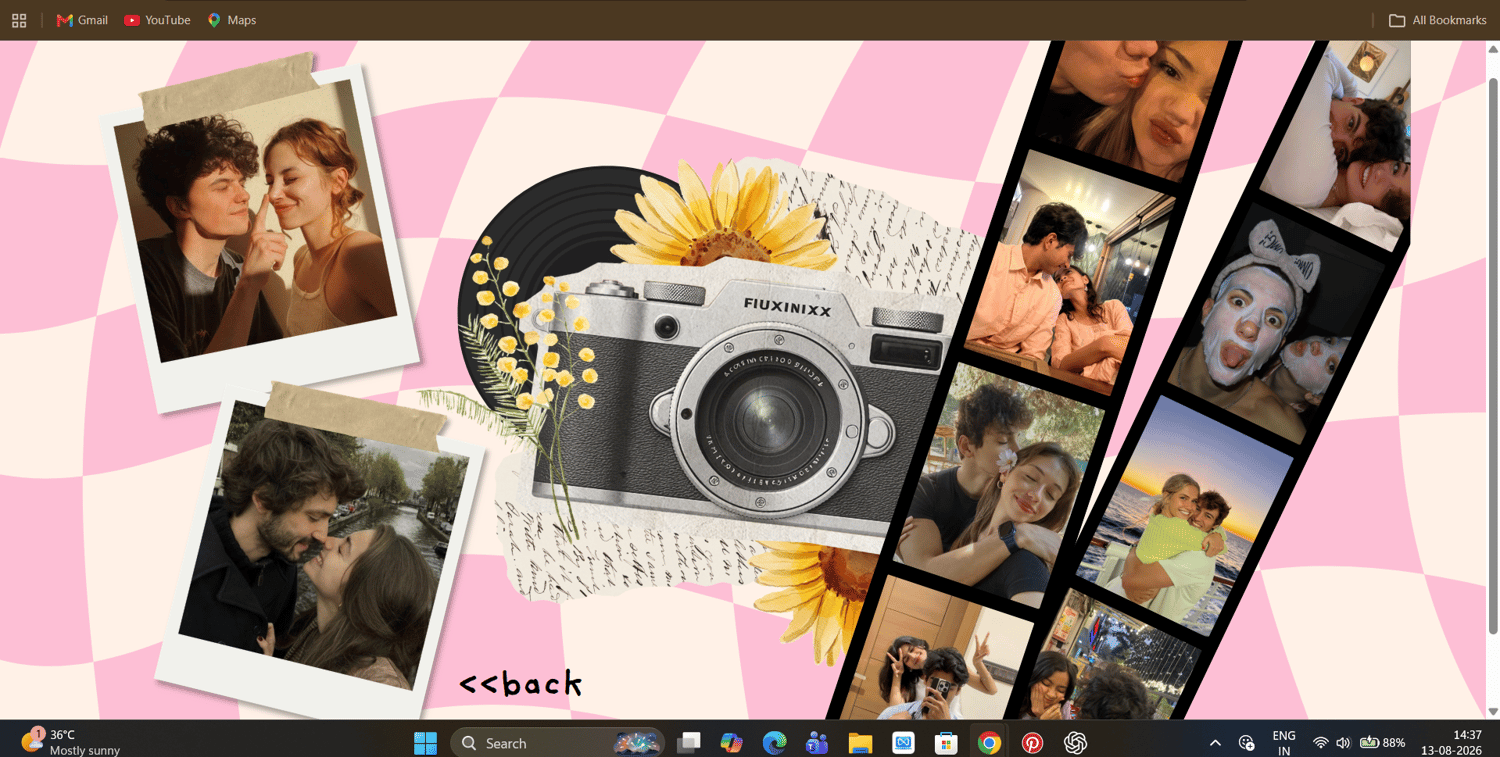Open the film strip photo with the flower in hair

pyautogui.click(x=1000, y=485)
